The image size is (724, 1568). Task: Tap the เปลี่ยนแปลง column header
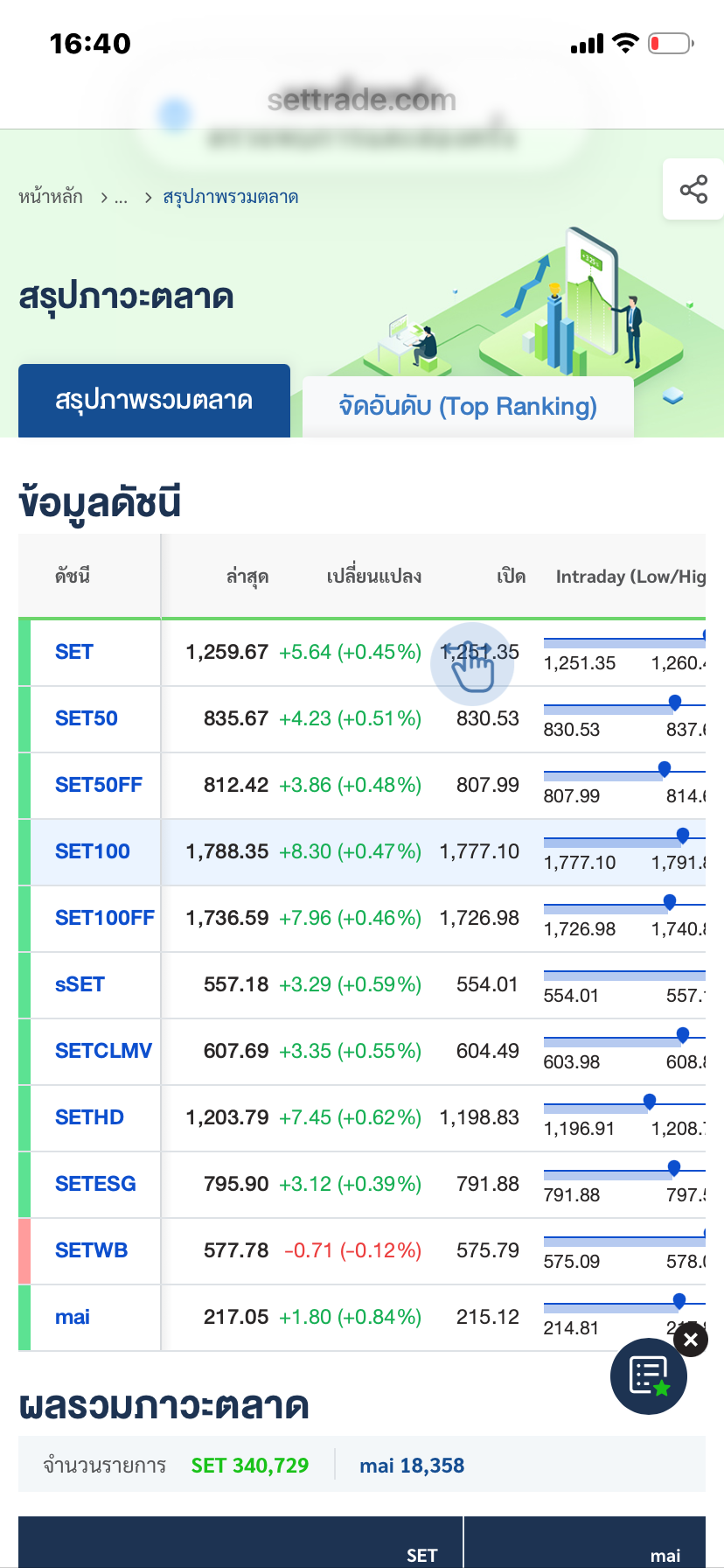tap(374, 577)
